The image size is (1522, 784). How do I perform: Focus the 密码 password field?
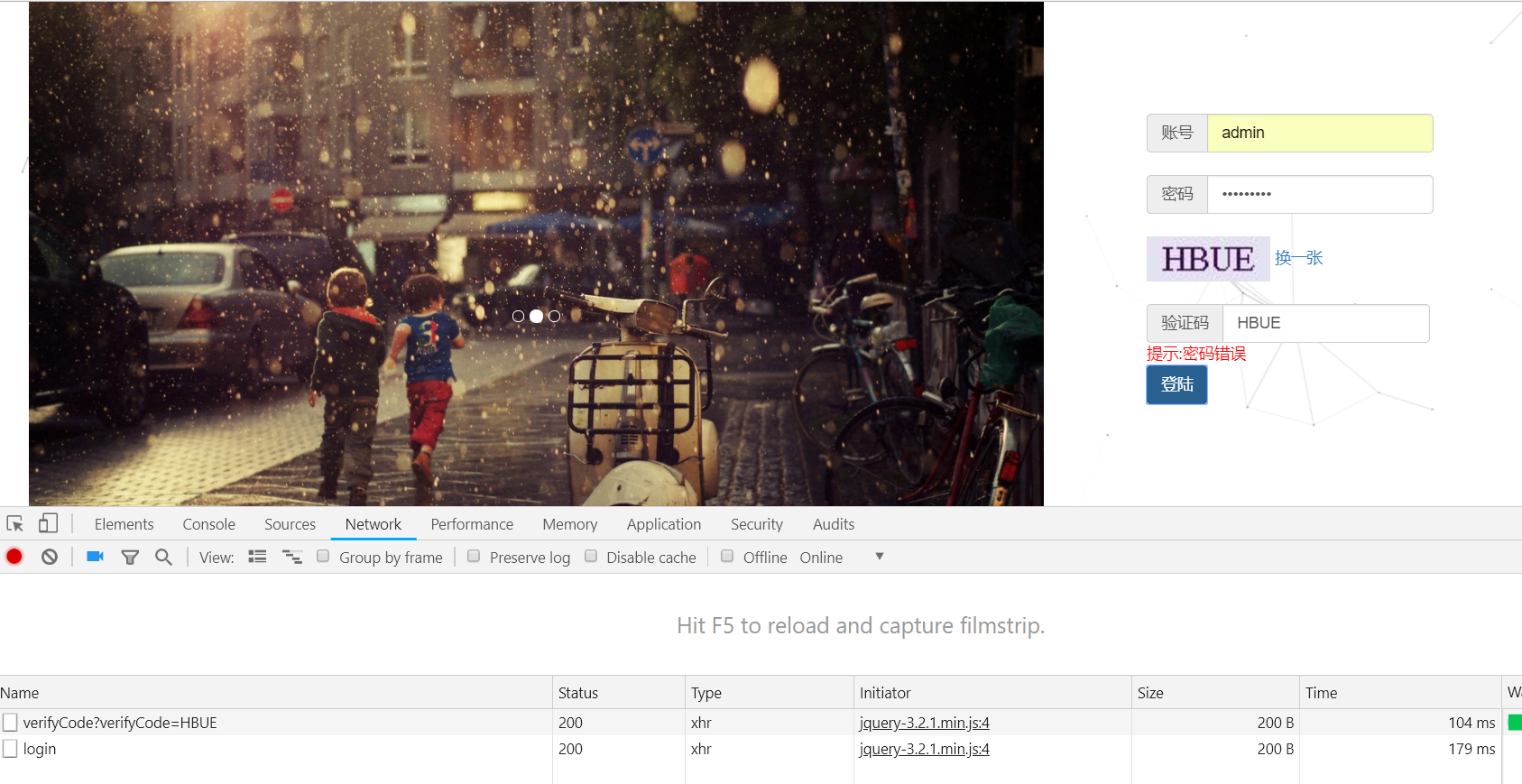1319,194
